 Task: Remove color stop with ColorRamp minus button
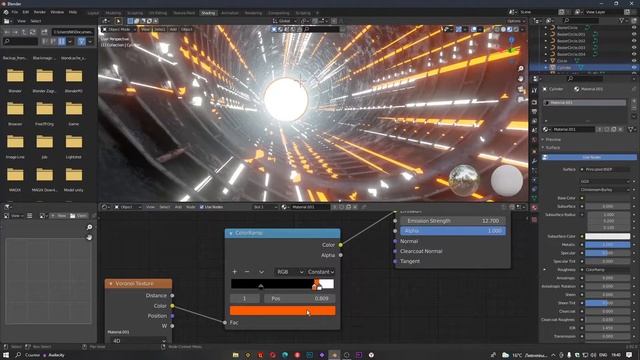tap(247, 272)
